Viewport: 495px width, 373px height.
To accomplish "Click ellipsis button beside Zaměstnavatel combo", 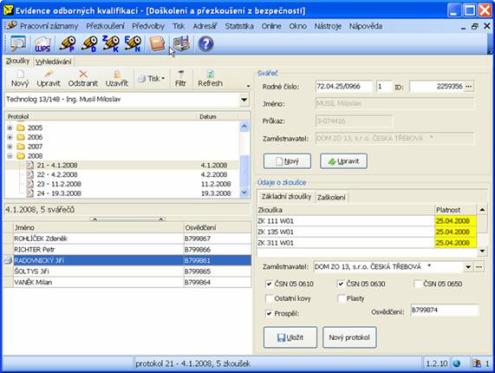I will pyautogui.click(x=479, y=267).
